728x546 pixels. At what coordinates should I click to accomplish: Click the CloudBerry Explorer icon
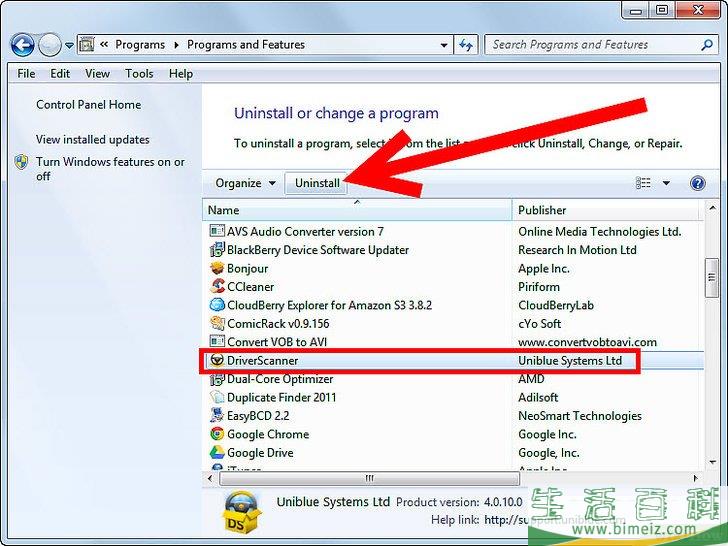(217, 305)
